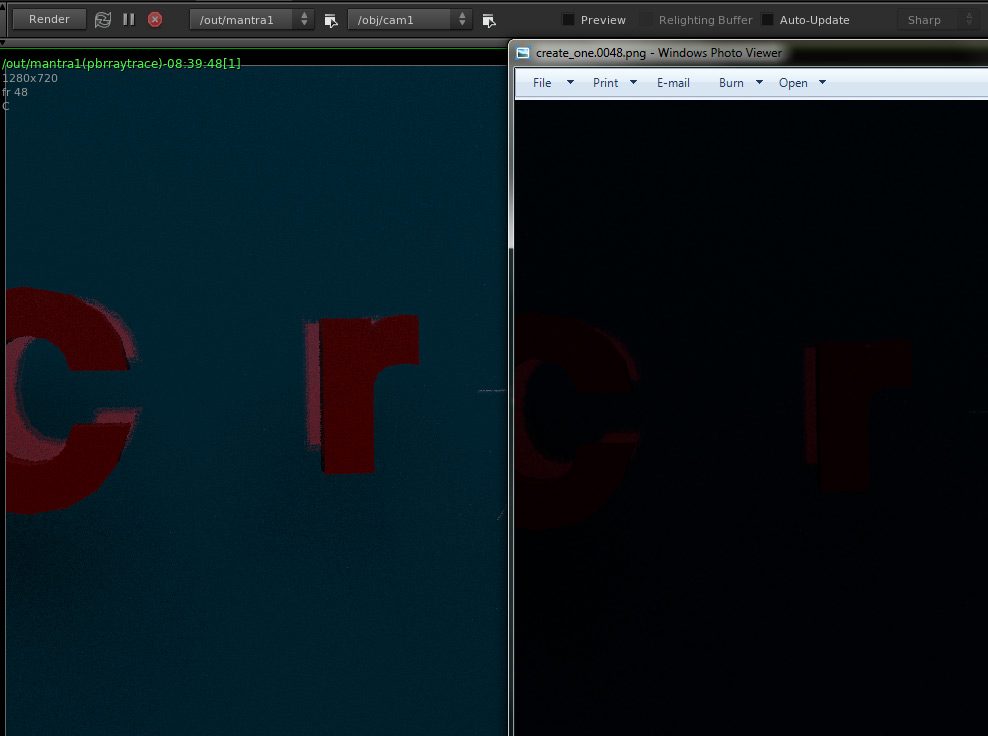Open the Sharp filter dropdown
988x736 pixels.
[x=939, y=20]
